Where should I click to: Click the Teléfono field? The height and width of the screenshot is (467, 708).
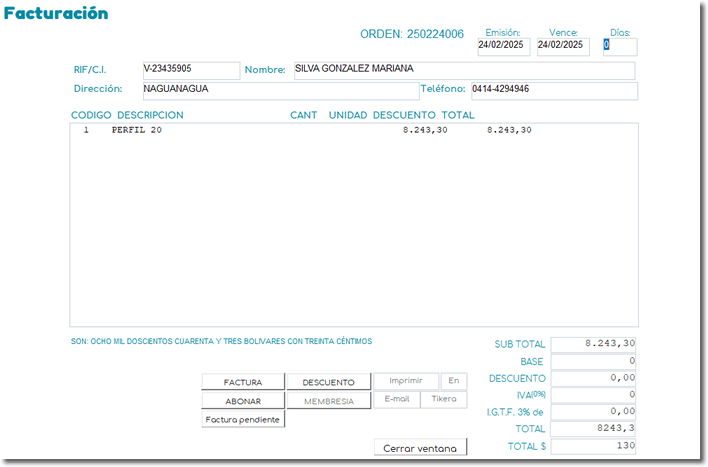click(x=553, y=90)
